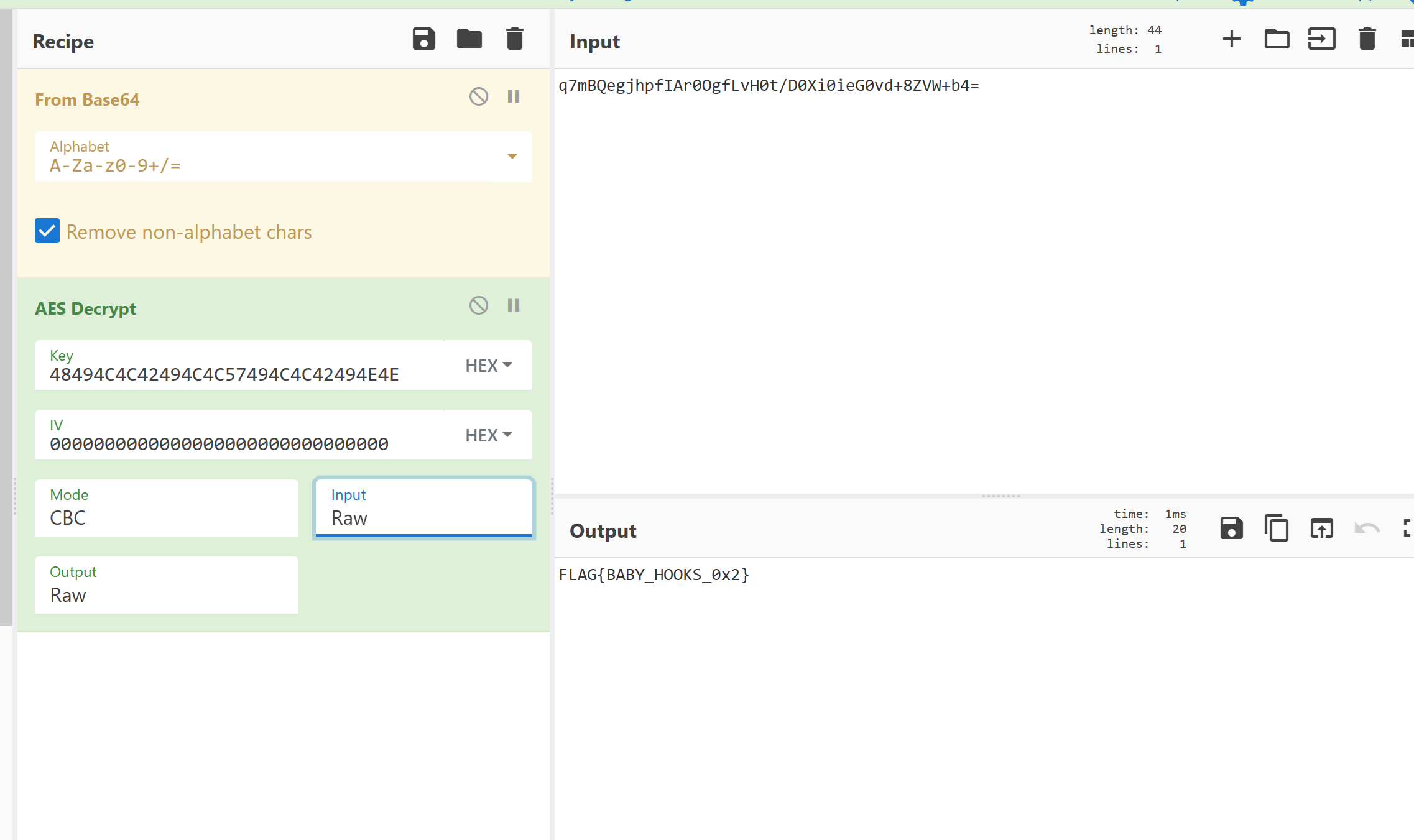Clear the recipe with trash icon

514,39
